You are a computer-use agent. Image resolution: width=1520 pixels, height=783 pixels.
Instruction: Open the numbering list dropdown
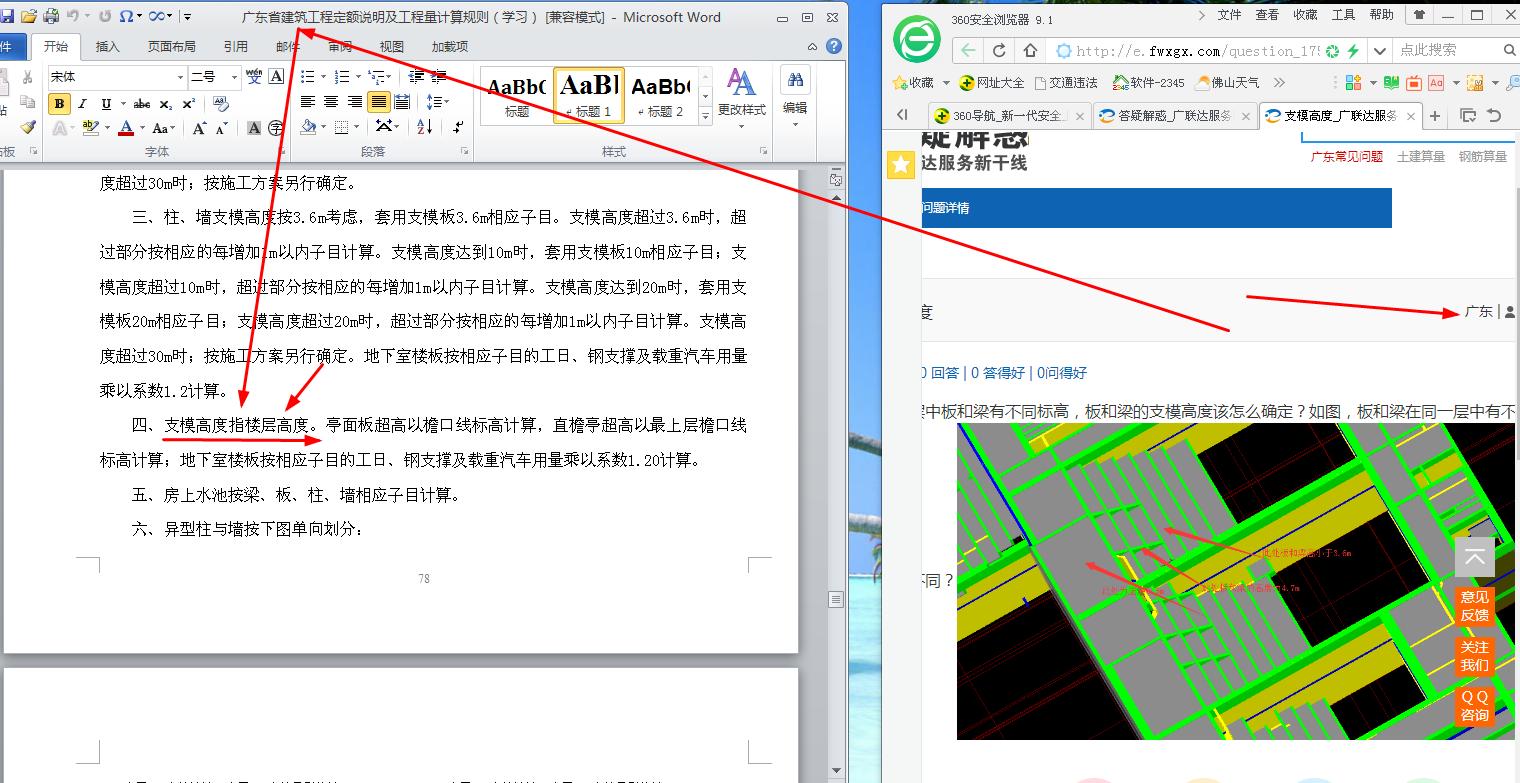tap(356, 77)
